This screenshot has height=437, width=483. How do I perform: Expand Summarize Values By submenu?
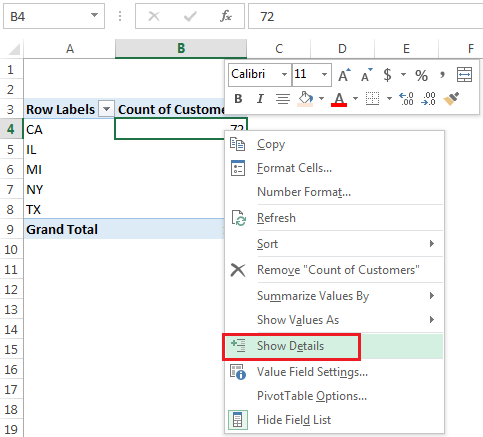334,296
